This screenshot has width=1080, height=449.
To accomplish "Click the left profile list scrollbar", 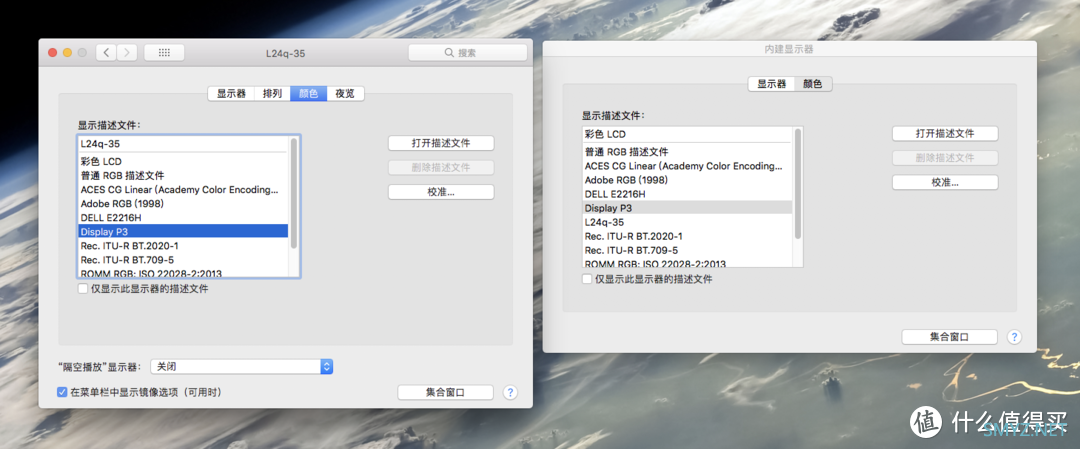I will (294, 190).
